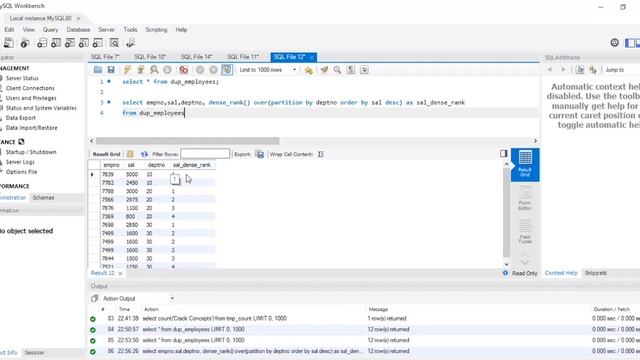Switch to SQL File 10 tab
640x360 pixels.
point(150,57)
